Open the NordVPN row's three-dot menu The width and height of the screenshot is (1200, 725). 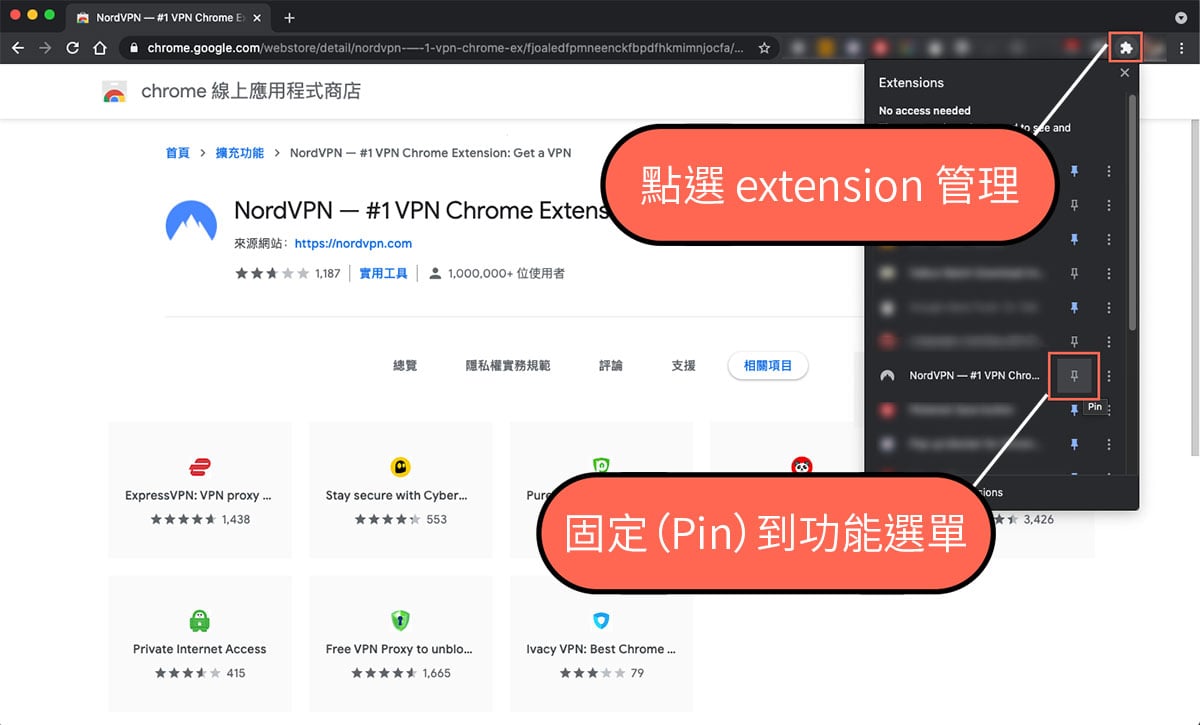(1109, 376)
